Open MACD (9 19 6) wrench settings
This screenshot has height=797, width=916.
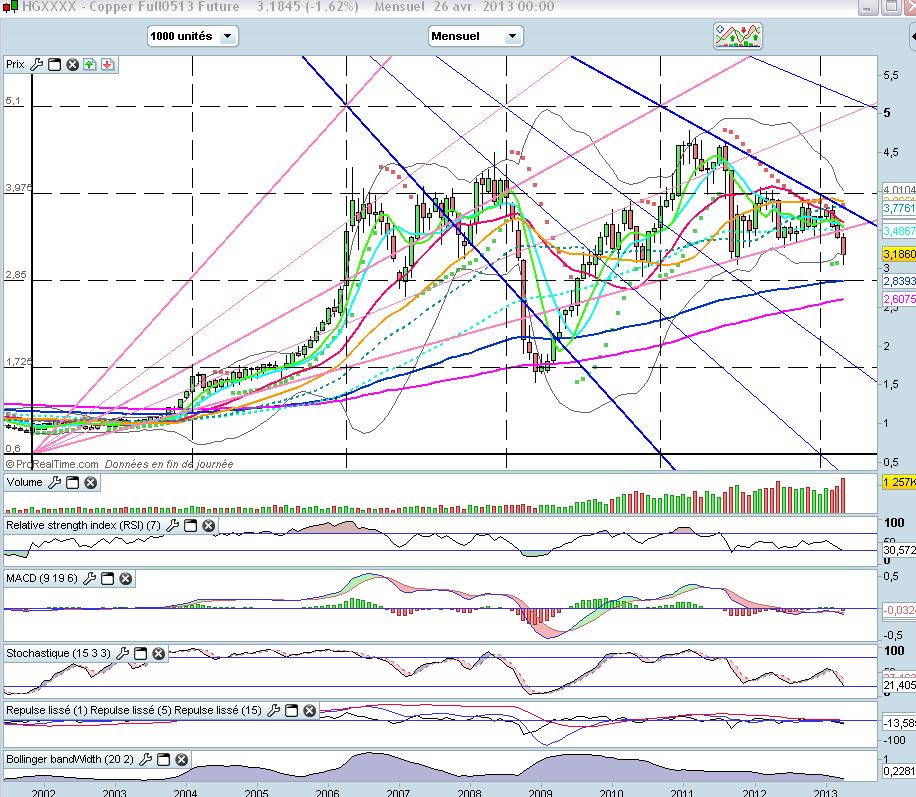pyautogui.click(x=89, y=578)
